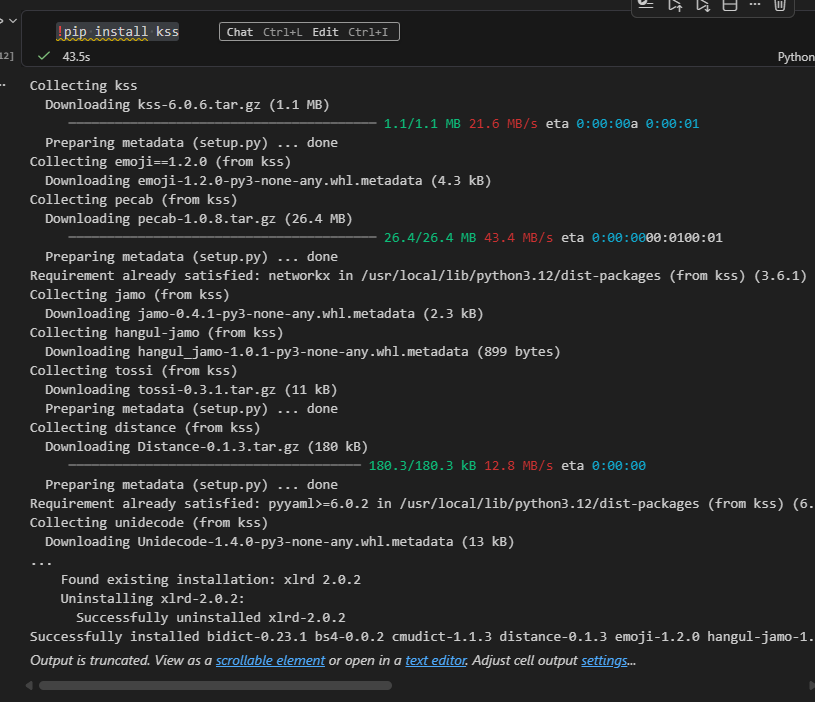Change the cell language from Python
Screen dimensions: 815x702
(796, 57)
